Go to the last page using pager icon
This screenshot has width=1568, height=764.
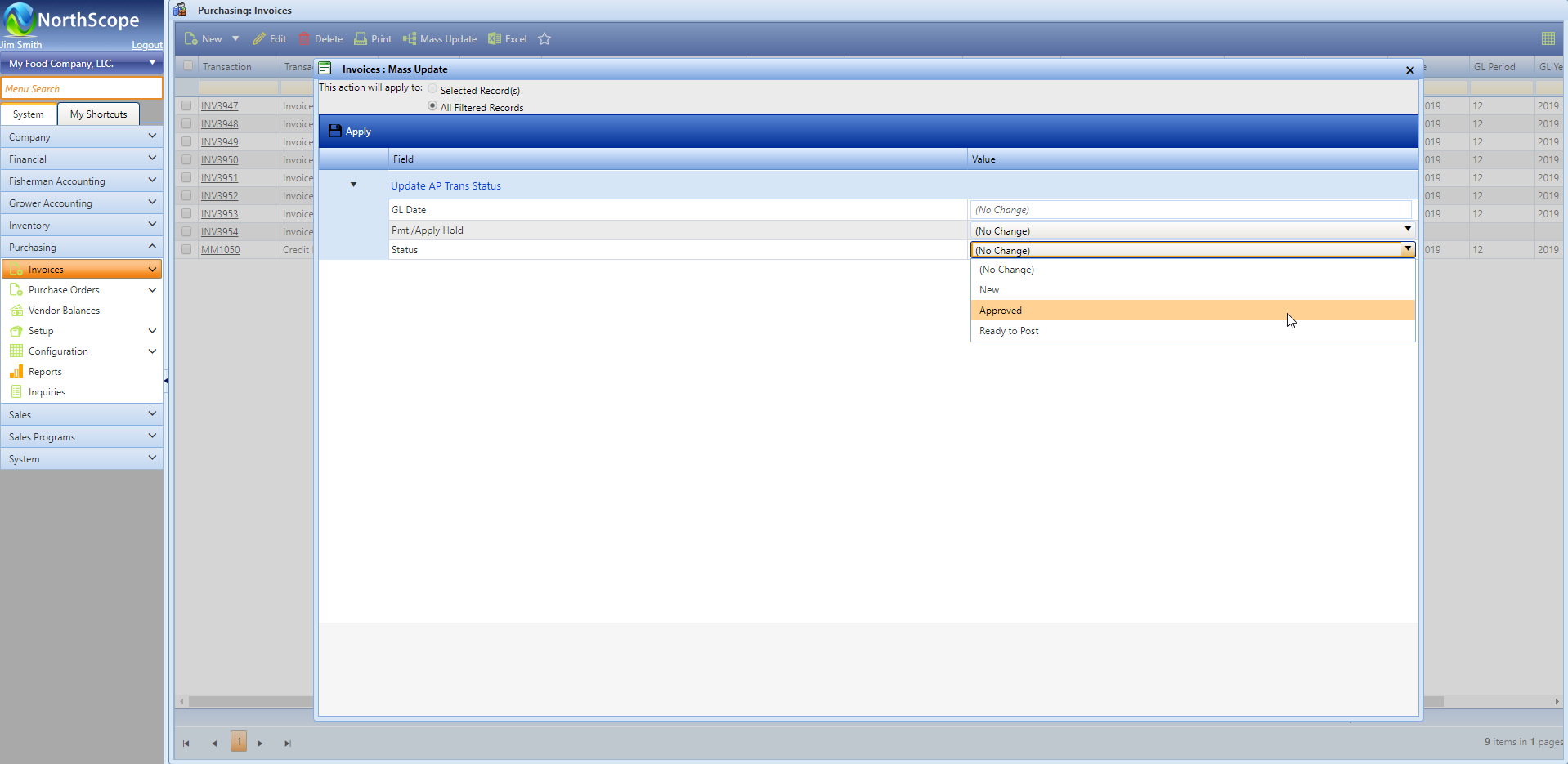click(x=287, y=743)
